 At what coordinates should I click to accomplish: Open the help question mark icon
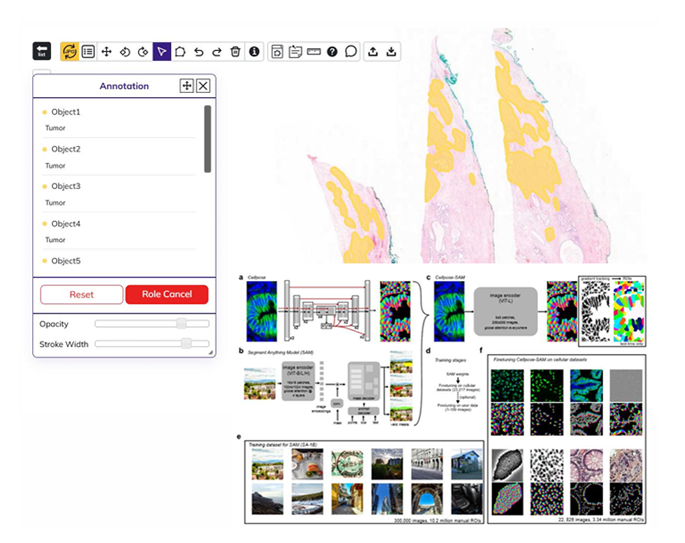coord(332,52)
